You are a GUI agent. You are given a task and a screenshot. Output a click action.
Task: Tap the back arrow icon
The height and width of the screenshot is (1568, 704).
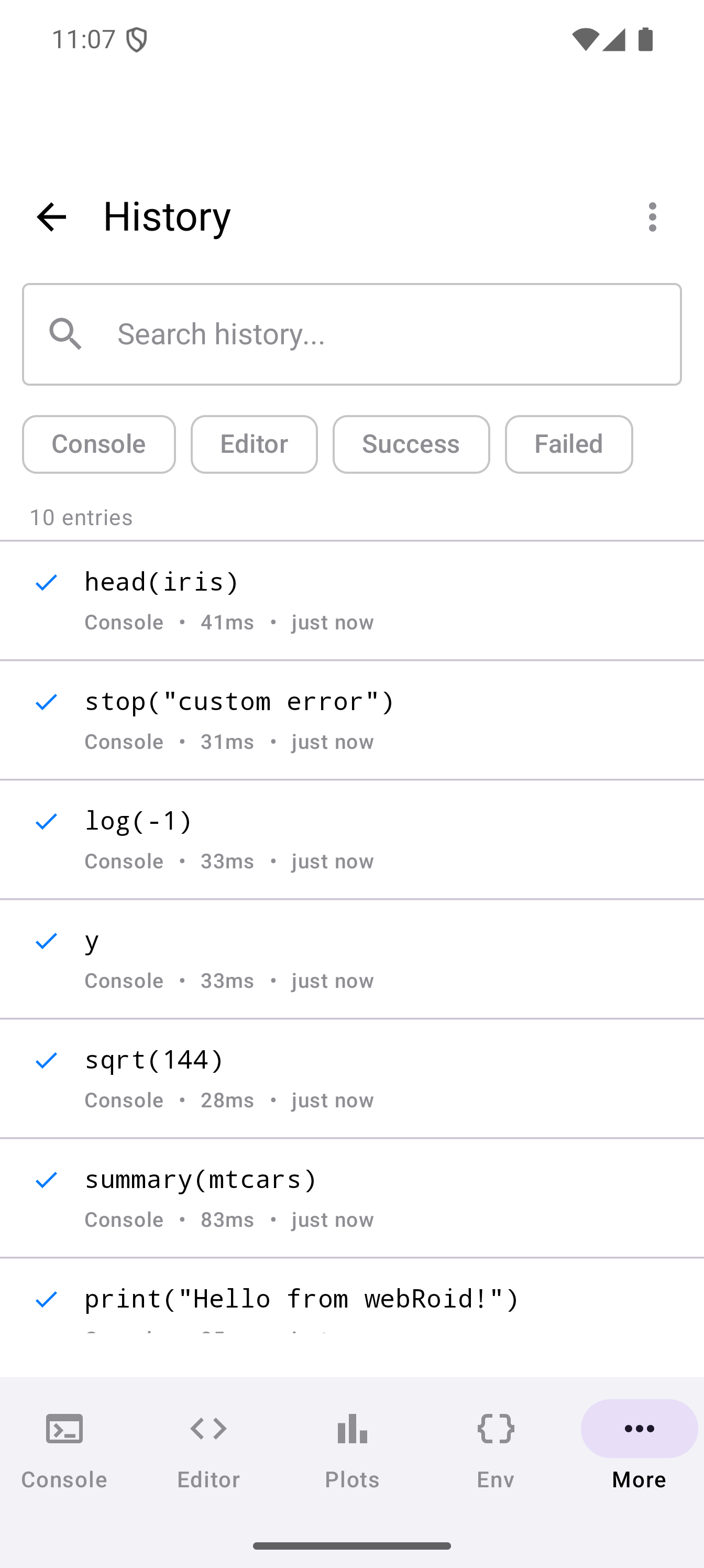51,217
